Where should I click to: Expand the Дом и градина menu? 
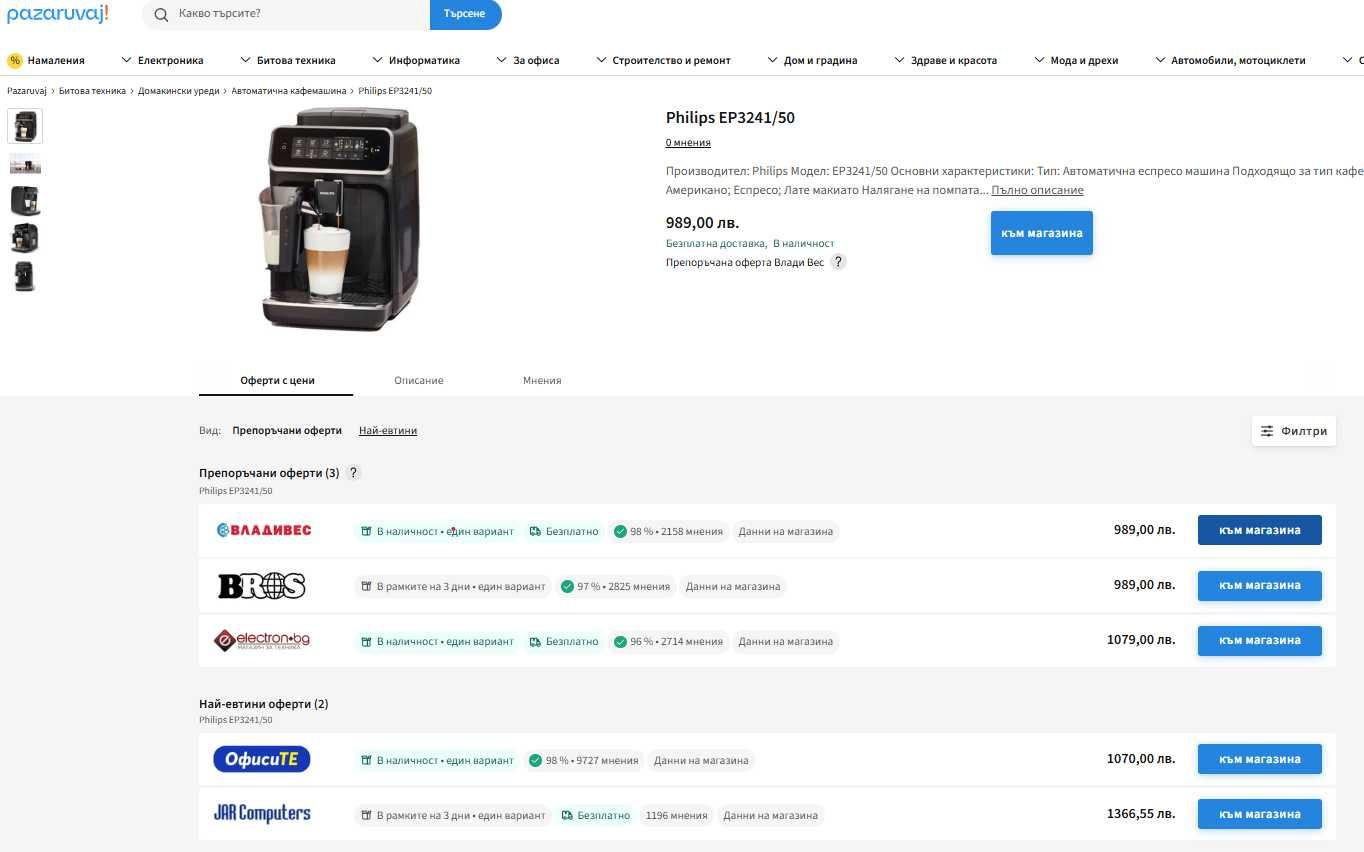(812, 60)
